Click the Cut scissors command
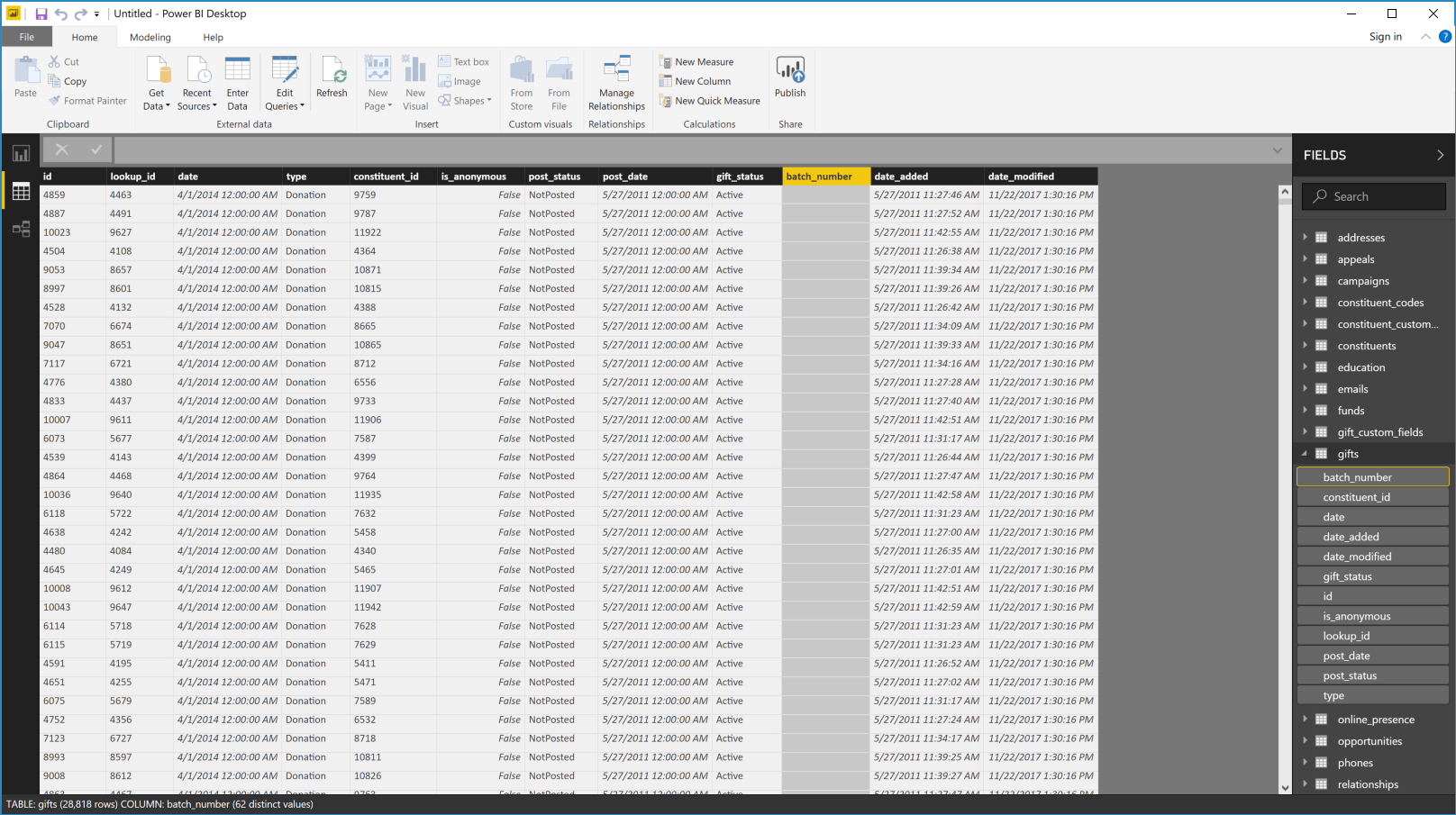The width and height of the screenshot is (1456, 815). pyautogui.click(x=64, y=62)
